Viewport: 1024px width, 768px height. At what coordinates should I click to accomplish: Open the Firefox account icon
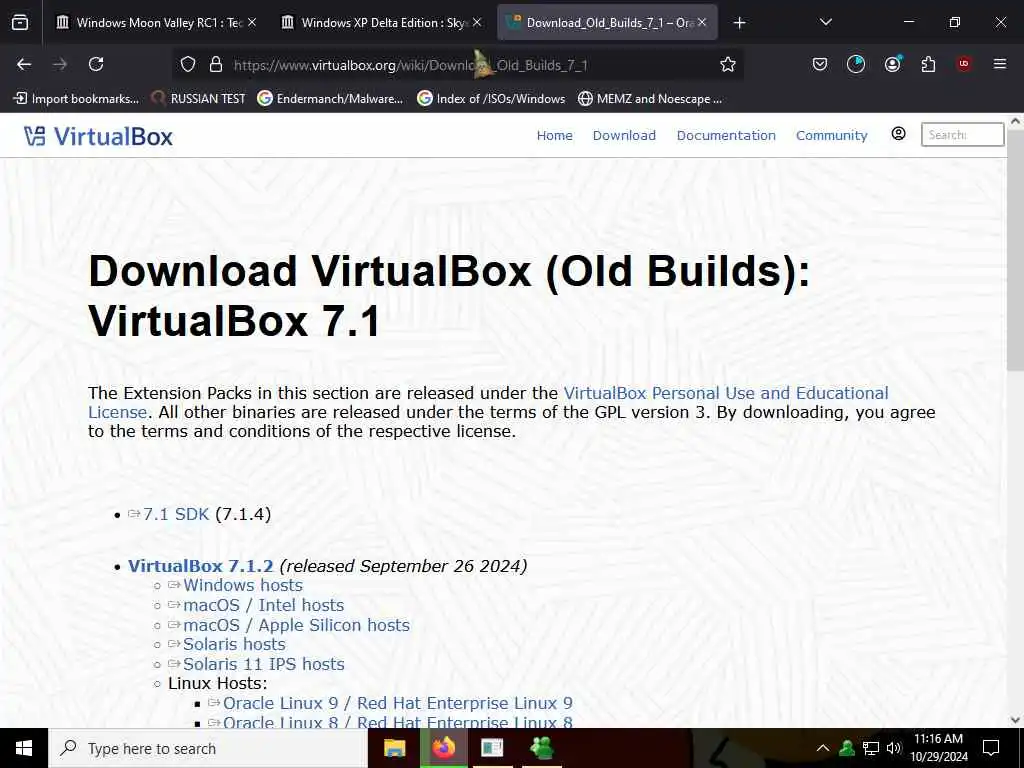(x=892, y=64)
